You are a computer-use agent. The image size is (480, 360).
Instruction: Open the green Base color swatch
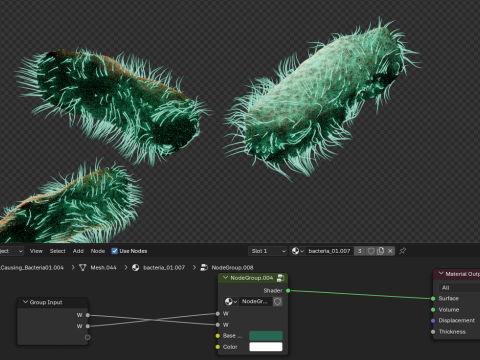pyautogui.click(x=266, y=336)
